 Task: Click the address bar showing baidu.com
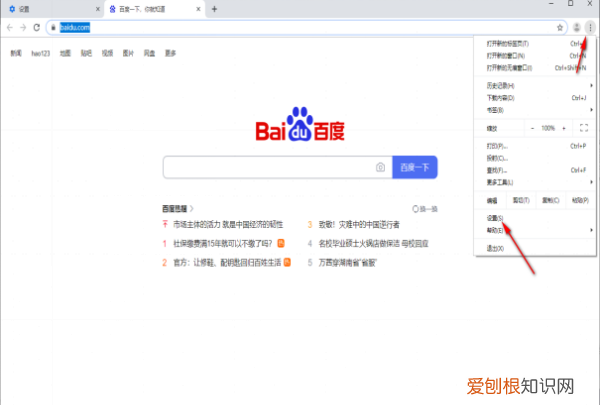tap(306, 28)
